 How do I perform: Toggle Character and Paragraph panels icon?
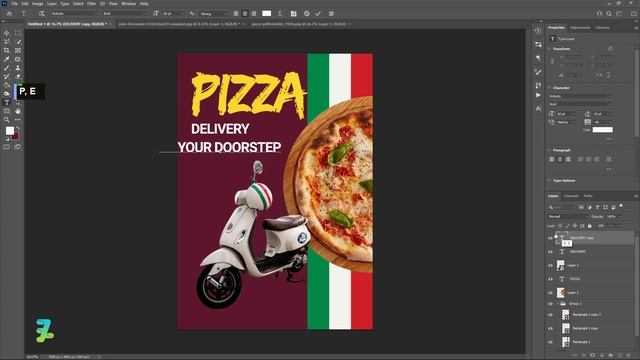(293, 13)
